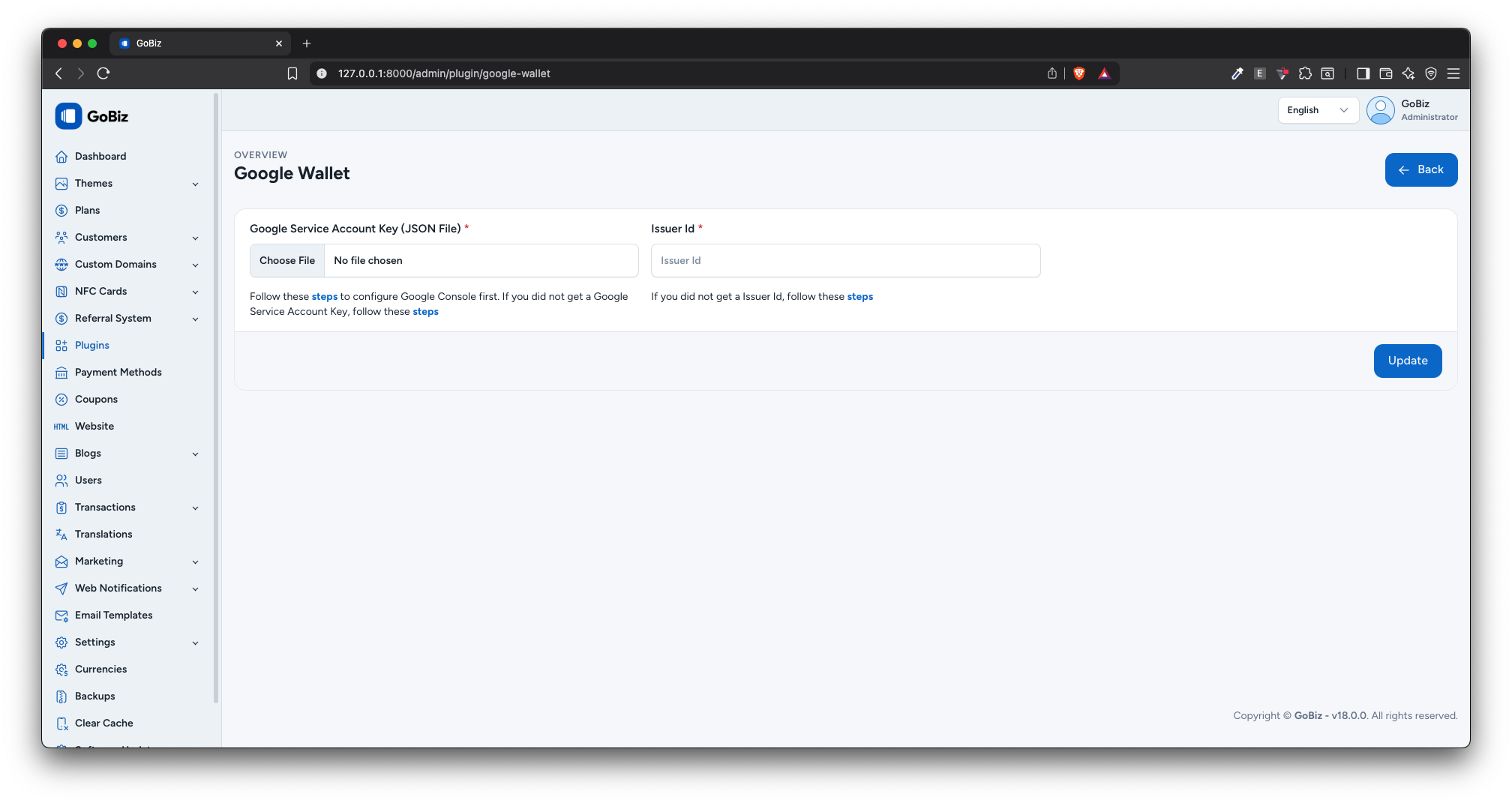Screen dimensions: 1512x803
Task: Click inside the Issuer Id input field
Action: (x=845, y=260)
